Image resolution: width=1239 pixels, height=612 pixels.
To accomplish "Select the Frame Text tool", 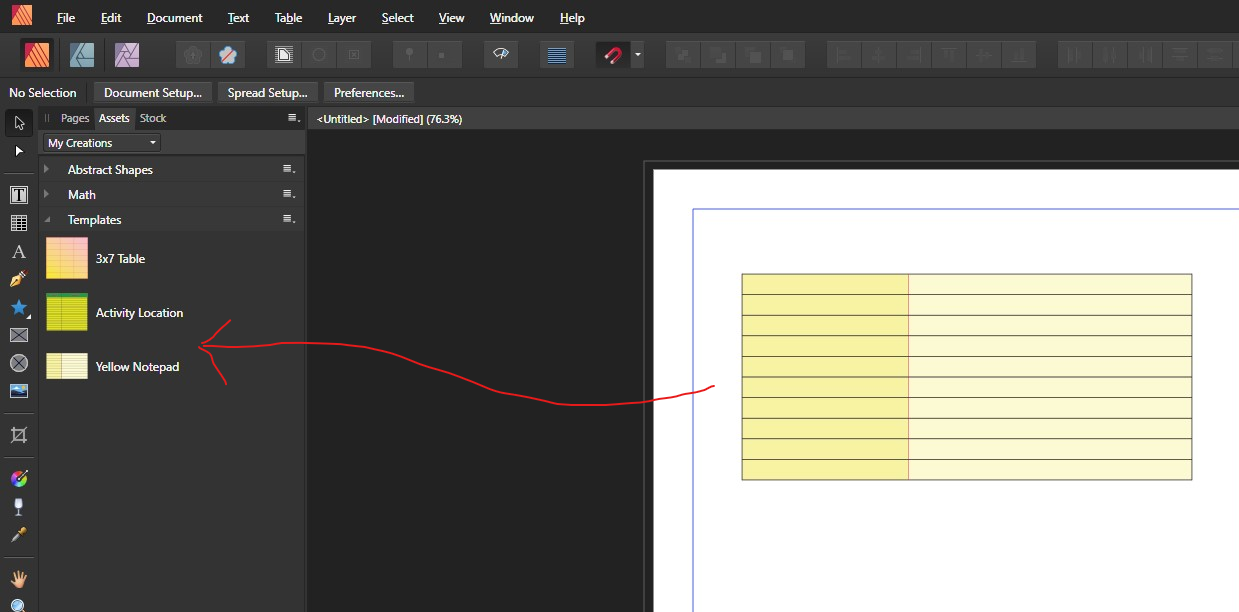I will coord(18,195).
